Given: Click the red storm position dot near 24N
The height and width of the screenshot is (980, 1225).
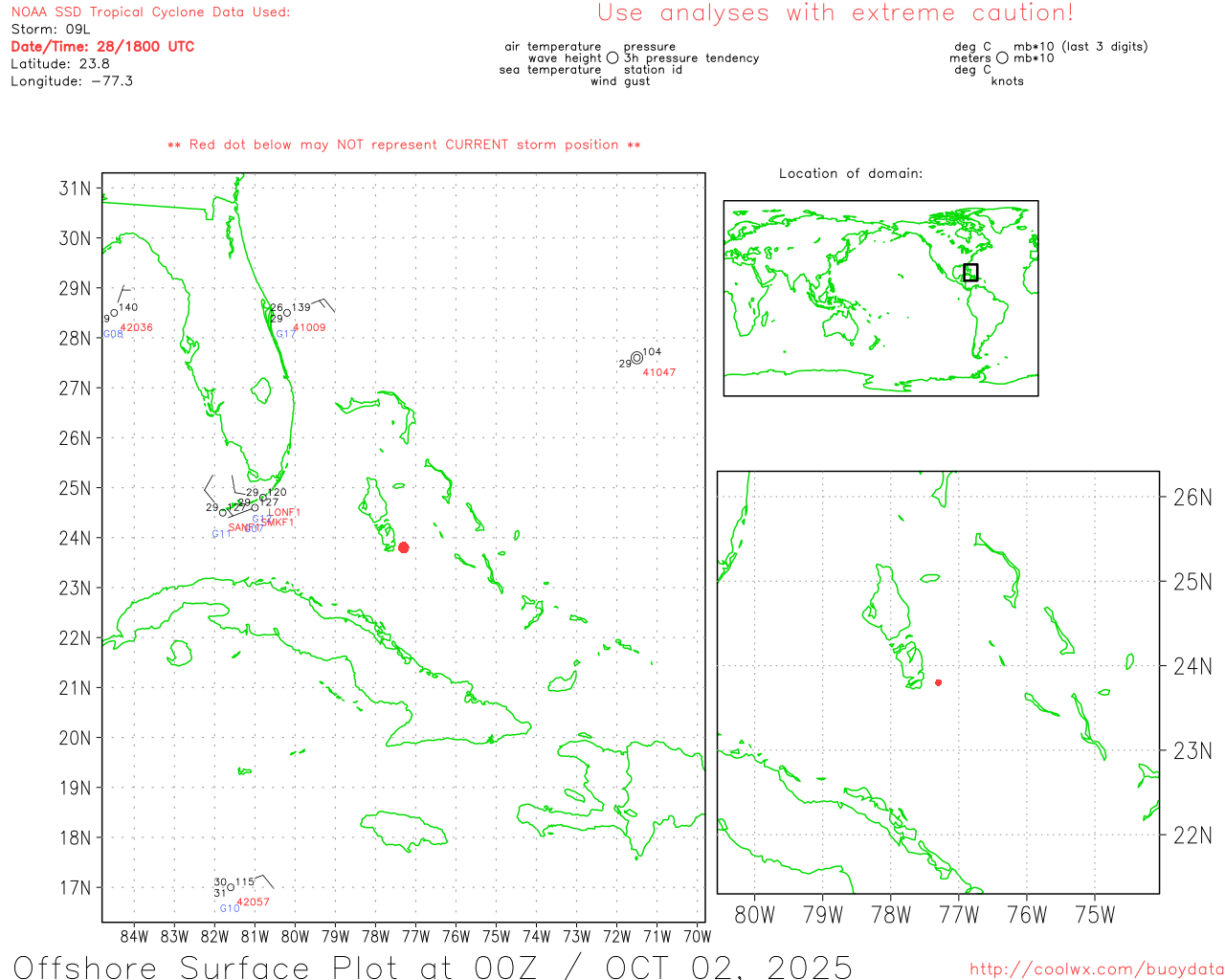Looking at the screenshot, I should (x=404, y=547).
